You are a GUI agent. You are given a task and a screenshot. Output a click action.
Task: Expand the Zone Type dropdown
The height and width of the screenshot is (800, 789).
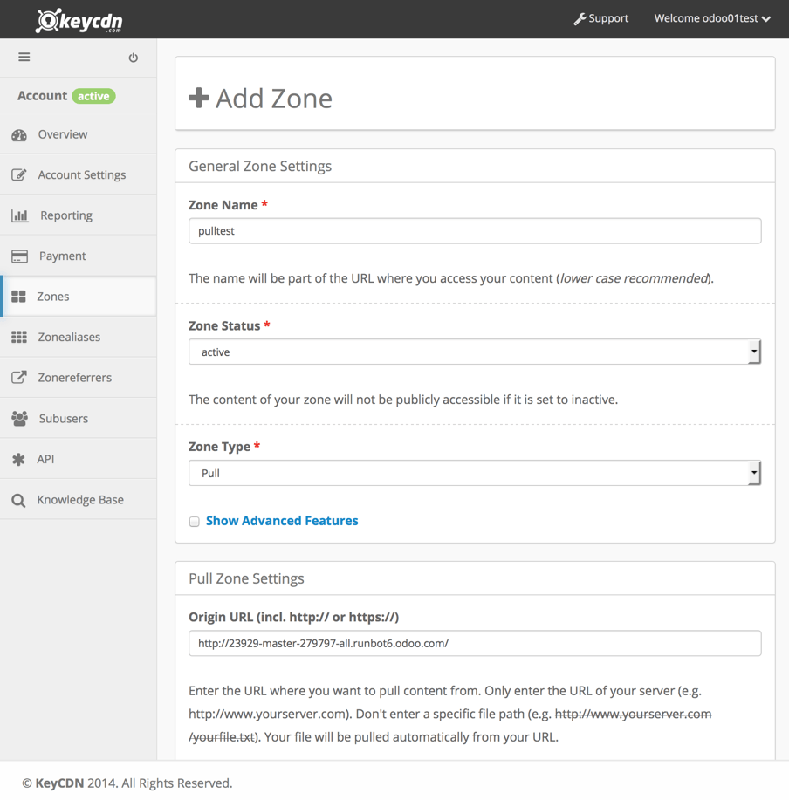475,473
